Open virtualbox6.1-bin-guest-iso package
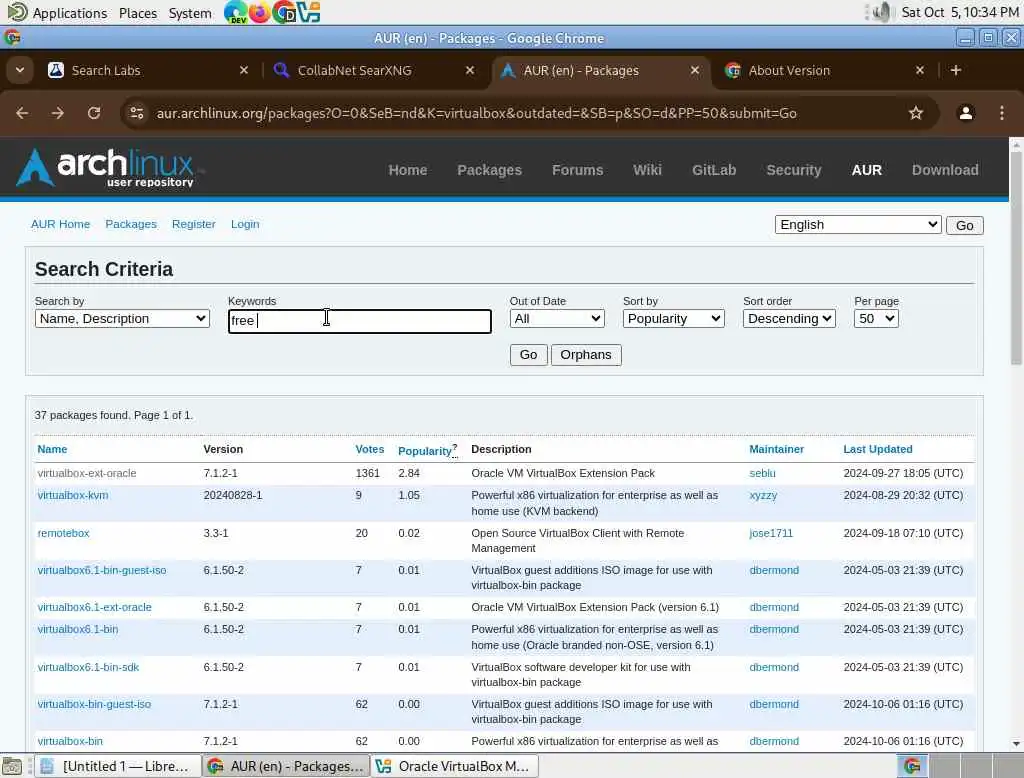 102,570
